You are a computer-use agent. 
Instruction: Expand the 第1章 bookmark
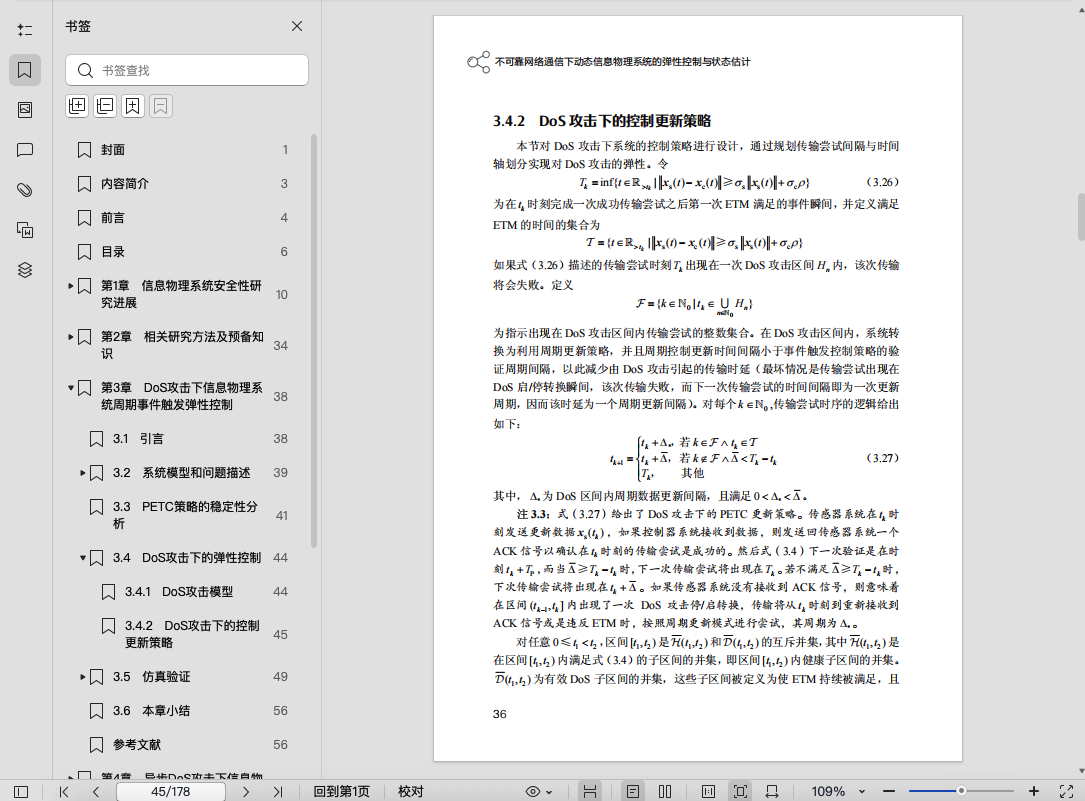[71, 286]
